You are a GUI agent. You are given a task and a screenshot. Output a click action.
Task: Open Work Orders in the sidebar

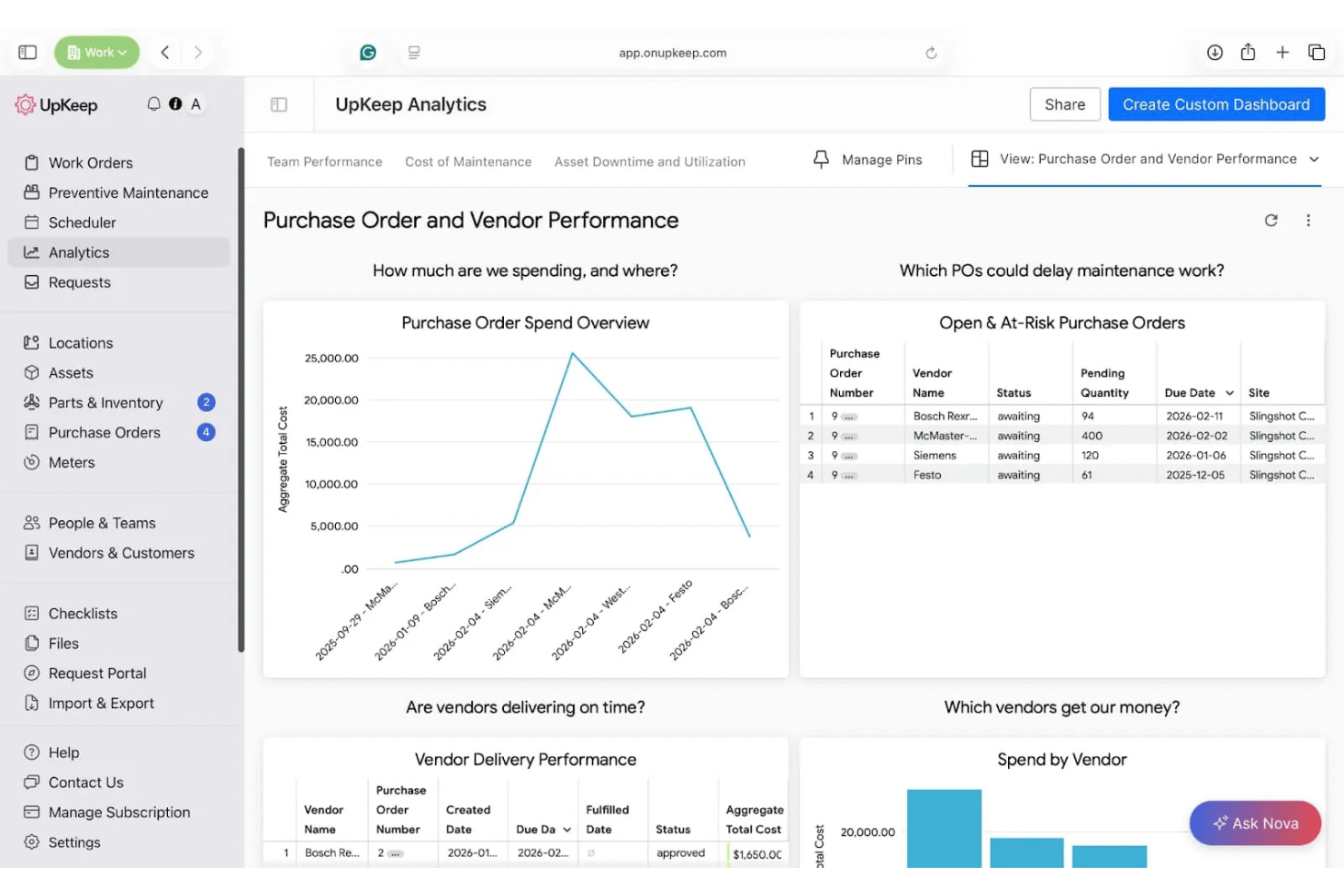click(118, 162)
